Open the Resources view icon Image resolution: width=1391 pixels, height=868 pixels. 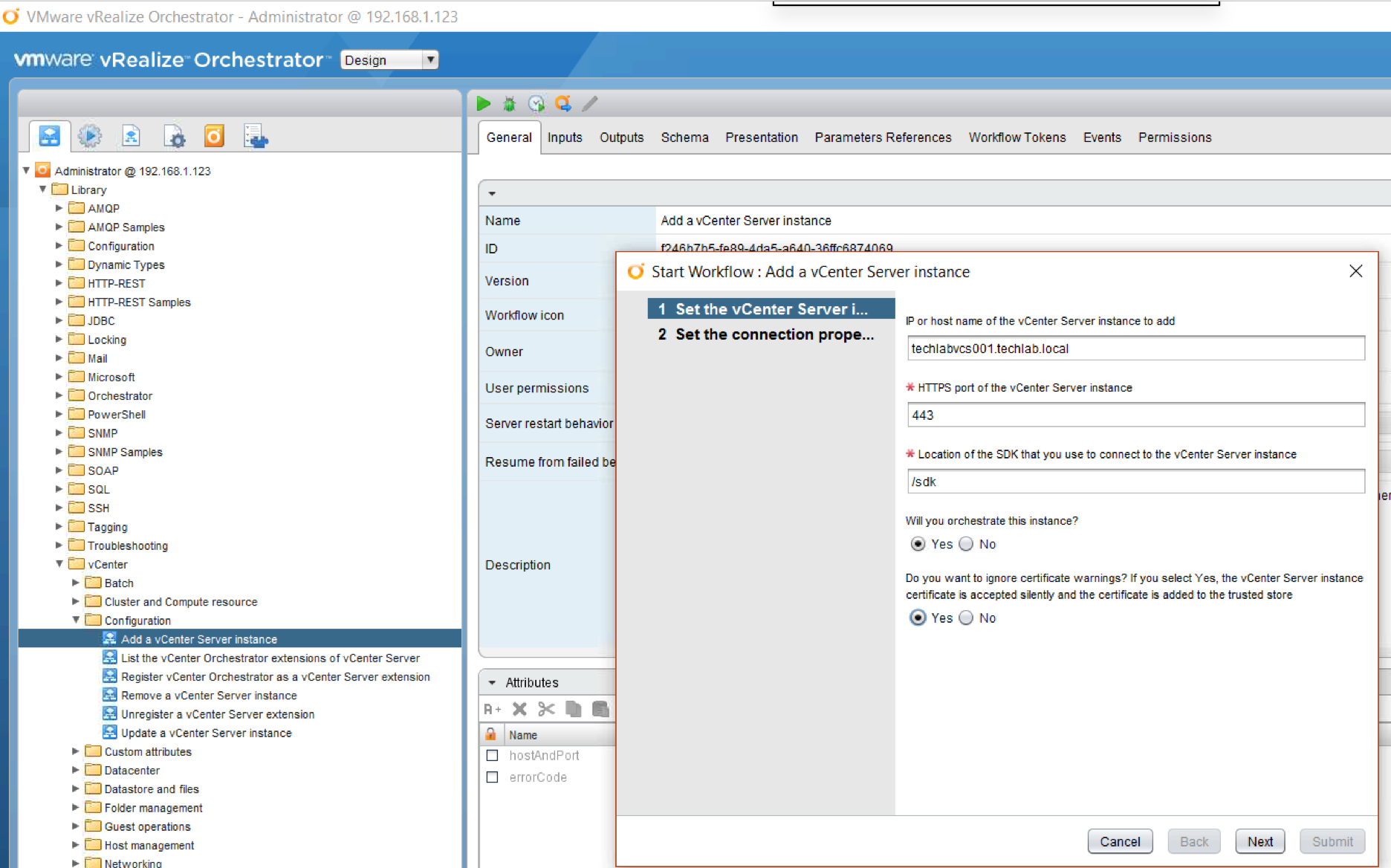(131, 136)
